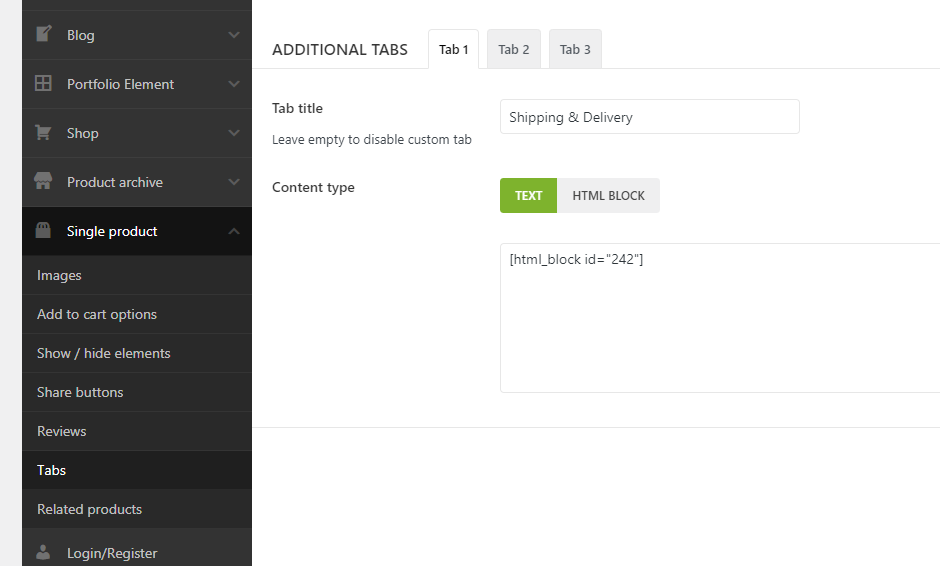Select TEXT content type
Viewport: 940px width, 566px height.
click(528, 196)
